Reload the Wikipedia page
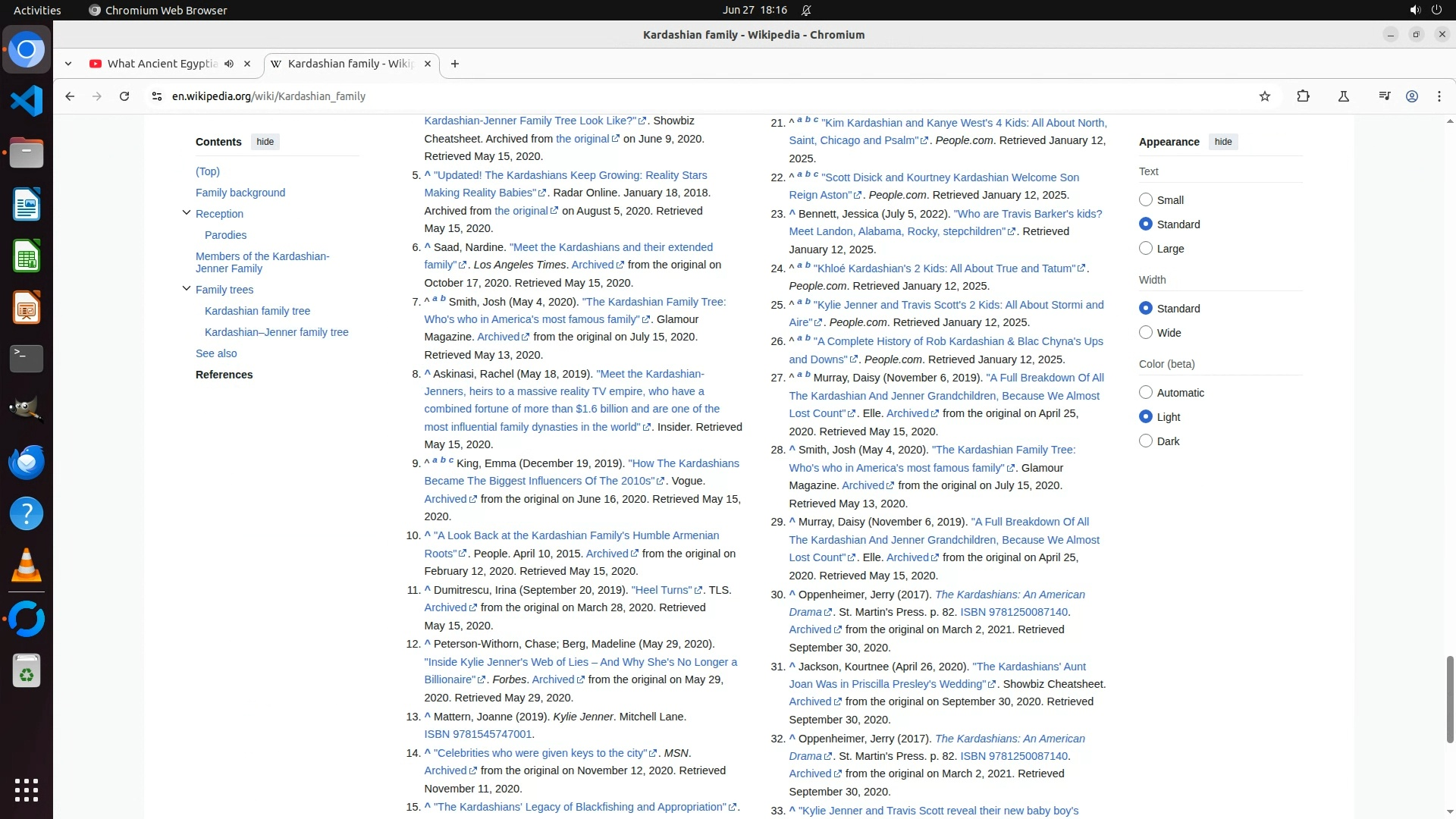The height and width of the screenshot is (819, 1456). pos(124,96)
